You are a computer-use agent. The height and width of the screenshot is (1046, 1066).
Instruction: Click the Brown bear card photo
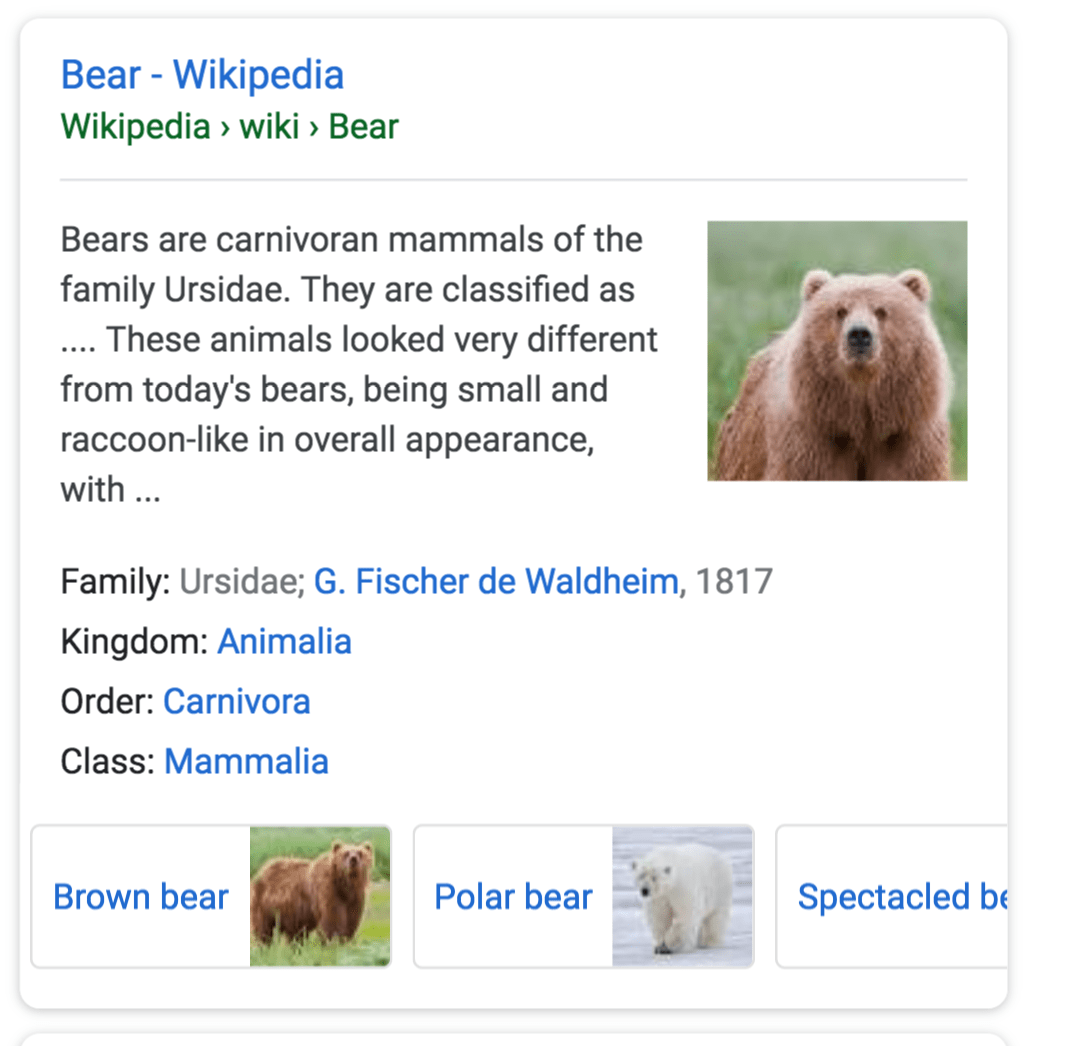[320, 896]
